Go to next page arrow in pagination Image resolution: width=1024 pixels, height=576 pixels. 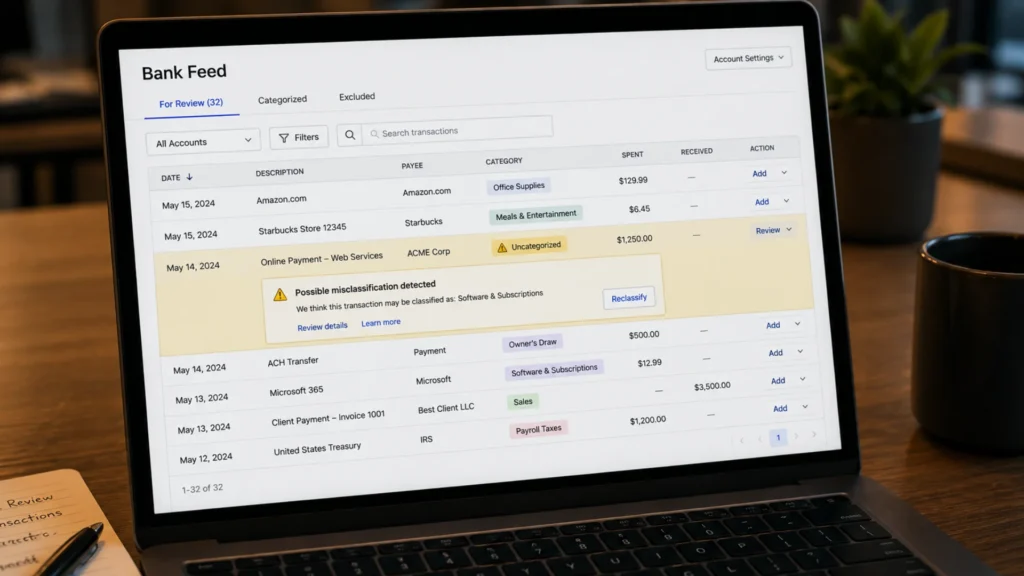pyautogui.click(x=796, y=436)
